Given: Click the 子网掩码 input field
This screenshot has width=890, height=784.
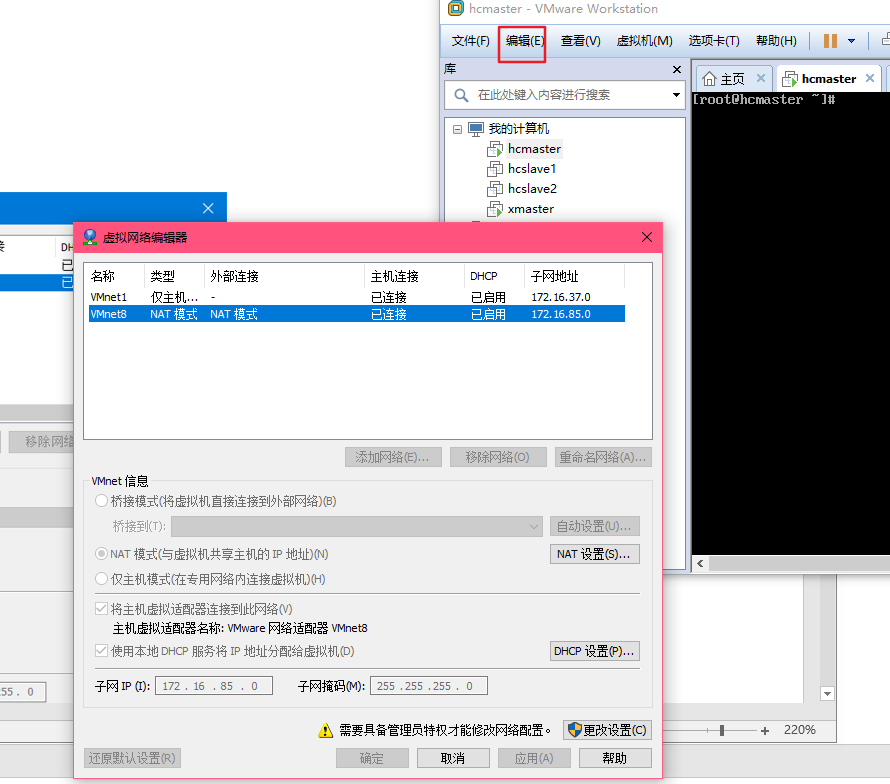Looking at the screenshot, I should pos(429,686).
